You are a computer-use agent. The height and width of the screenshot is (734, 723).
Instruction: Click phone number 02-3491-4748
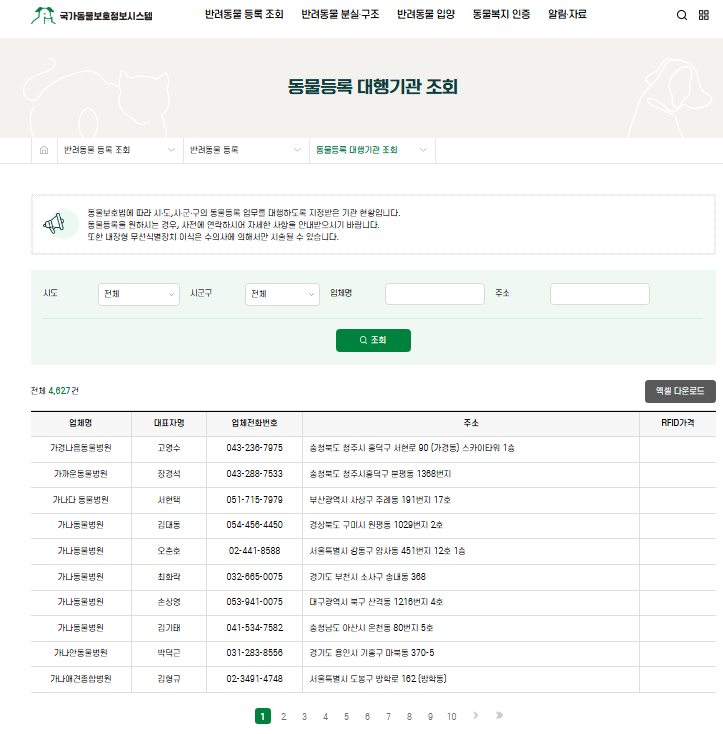(x=255, y=679)
